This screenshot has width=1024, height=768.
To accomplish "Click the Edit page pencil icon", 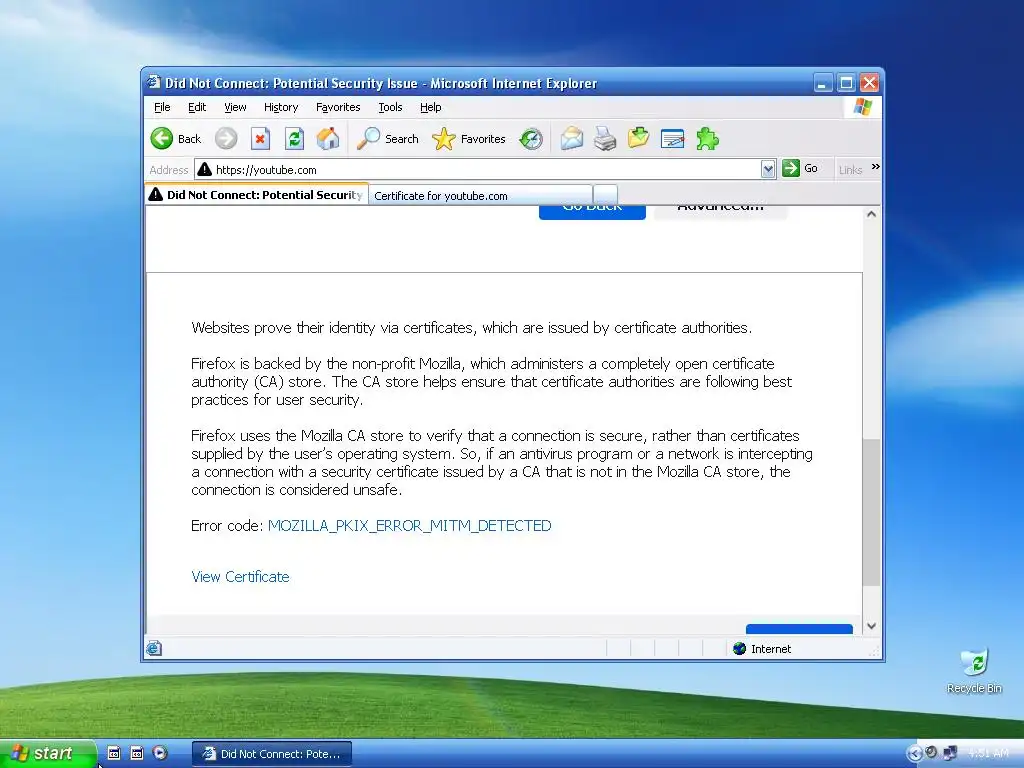I will [672, 138].
